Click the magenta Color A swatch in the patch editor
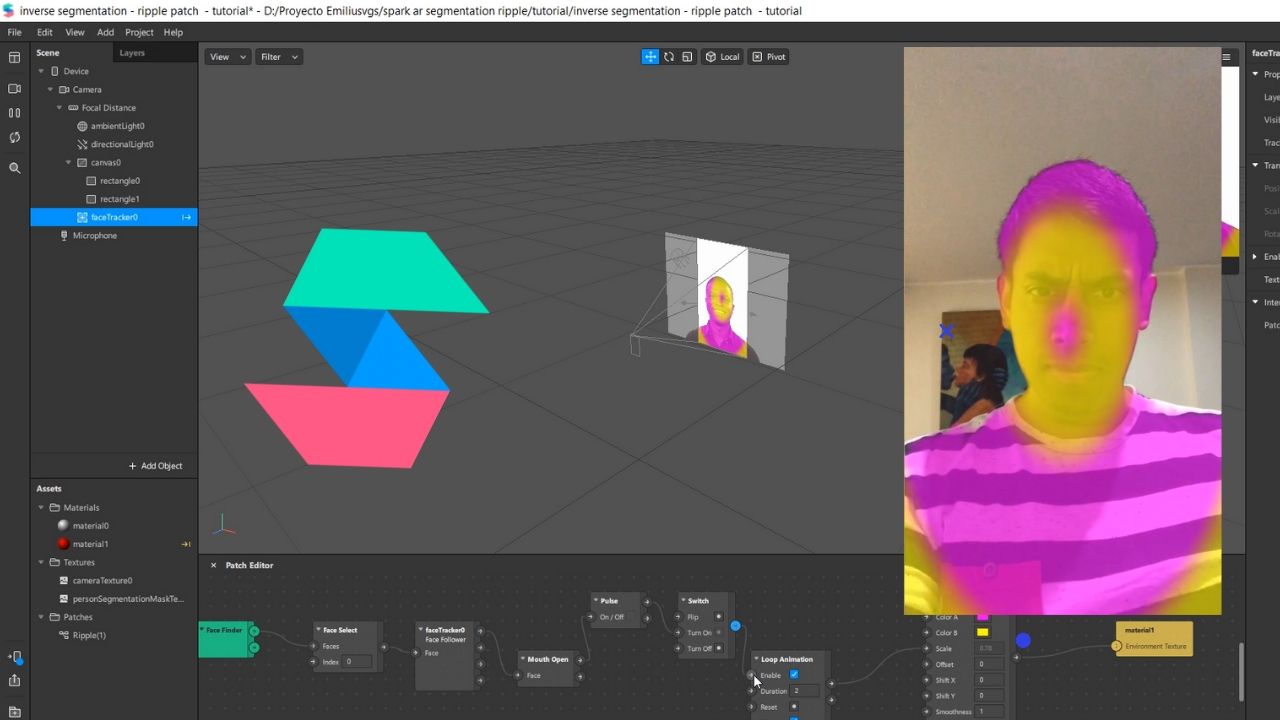The height and width of the screenshot is (720, 1280). point(983,617)
